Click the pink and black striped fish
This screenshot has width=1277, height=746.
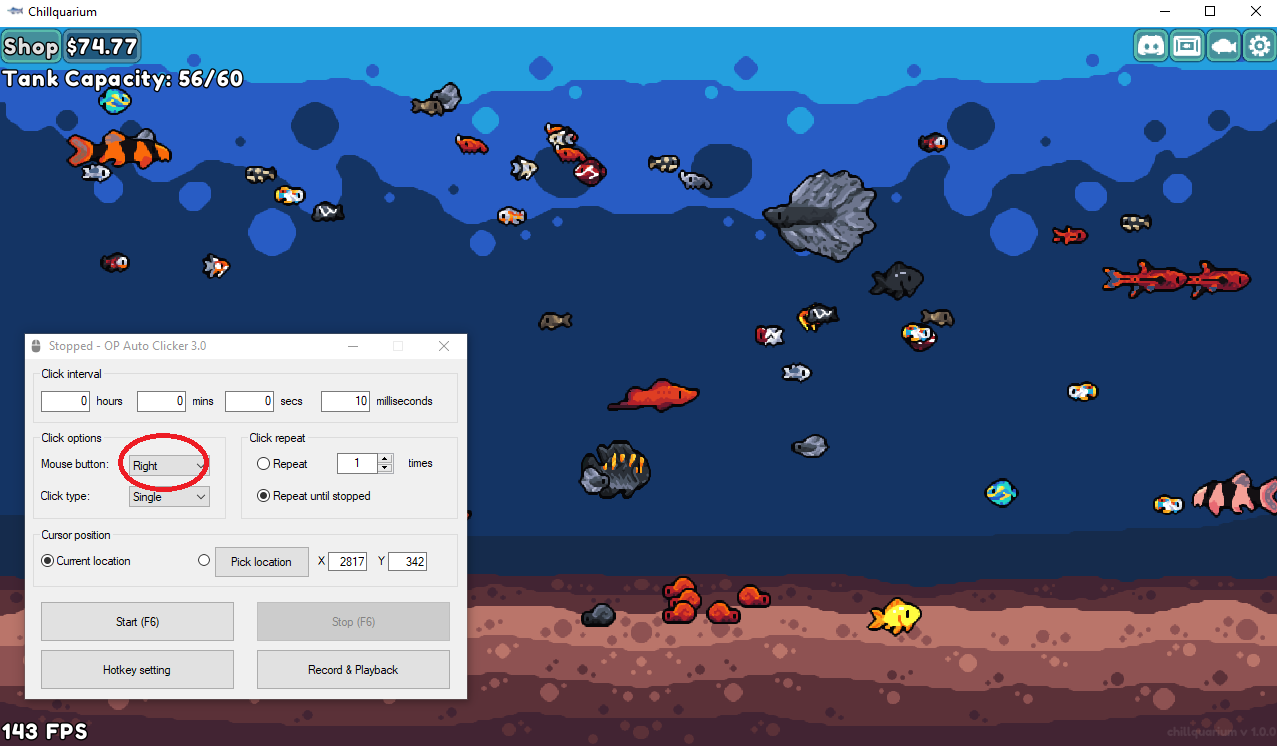1234,495
